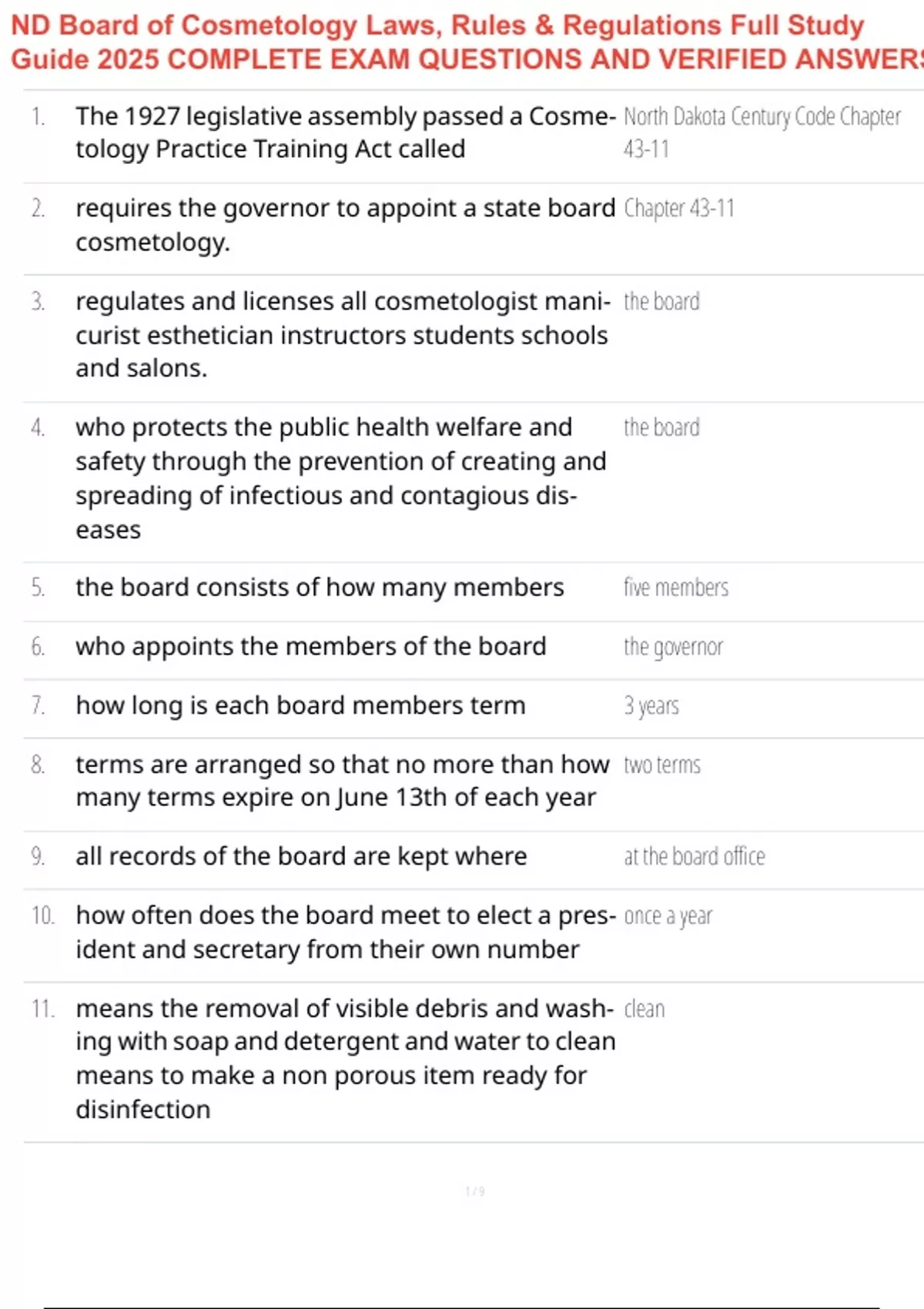Viewport: 924px width, 1309px height.
Task: Select question 2 about governor appointing state board
Action: click(x=345, y=225)
